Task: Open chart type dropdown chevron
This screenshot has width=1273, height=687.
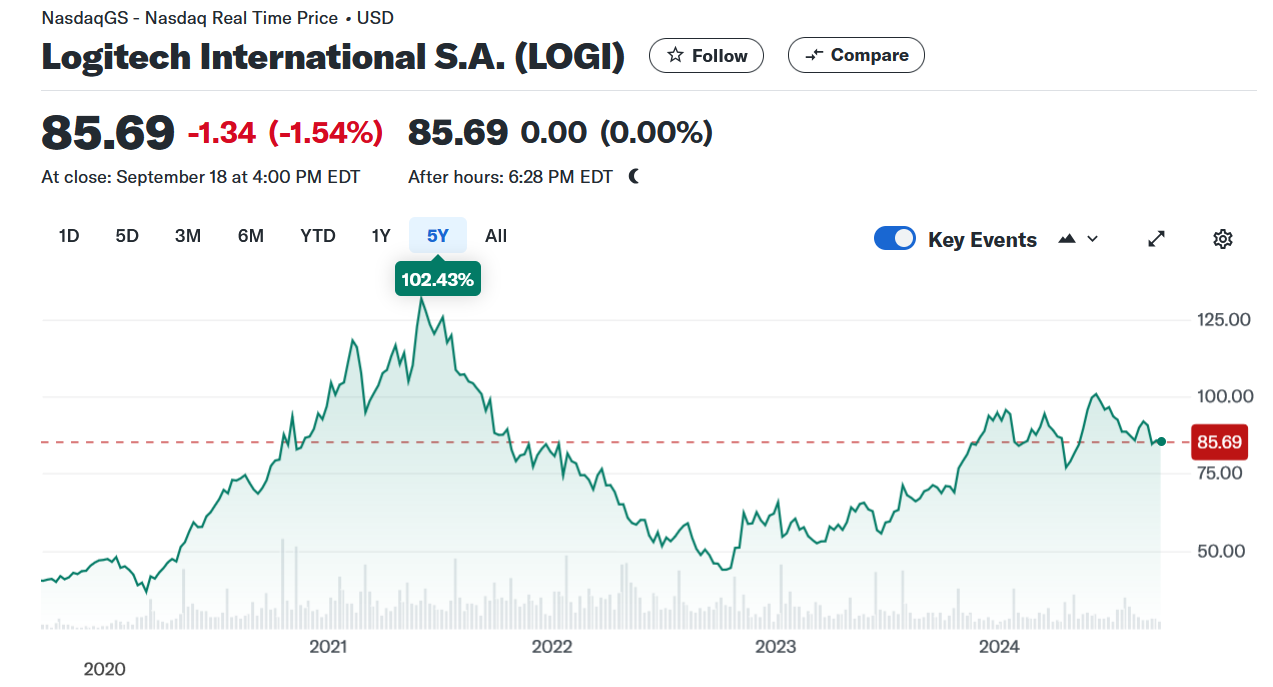Action: 1092,239
